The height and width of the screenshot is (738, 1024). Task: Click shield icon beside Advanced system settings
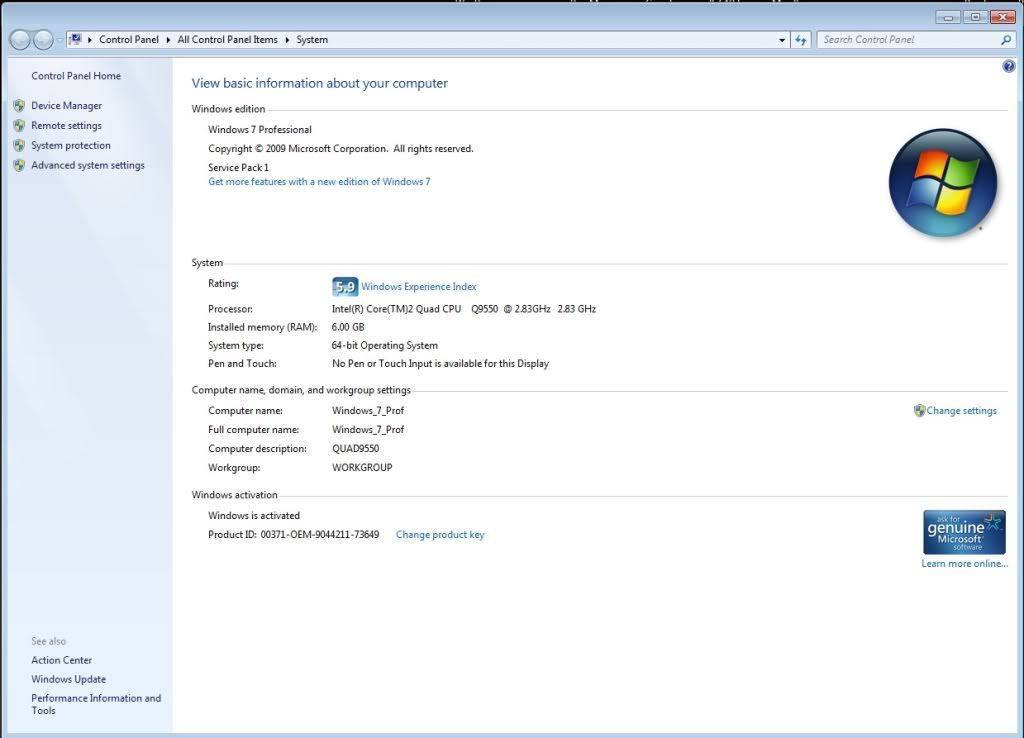coord(19,165)
